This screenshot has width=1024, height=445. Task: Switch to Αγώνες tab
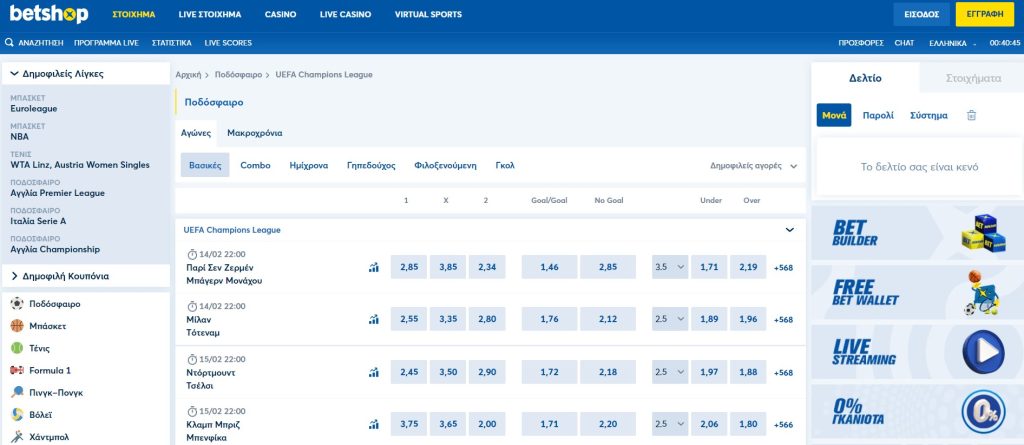tap(196, 133)
